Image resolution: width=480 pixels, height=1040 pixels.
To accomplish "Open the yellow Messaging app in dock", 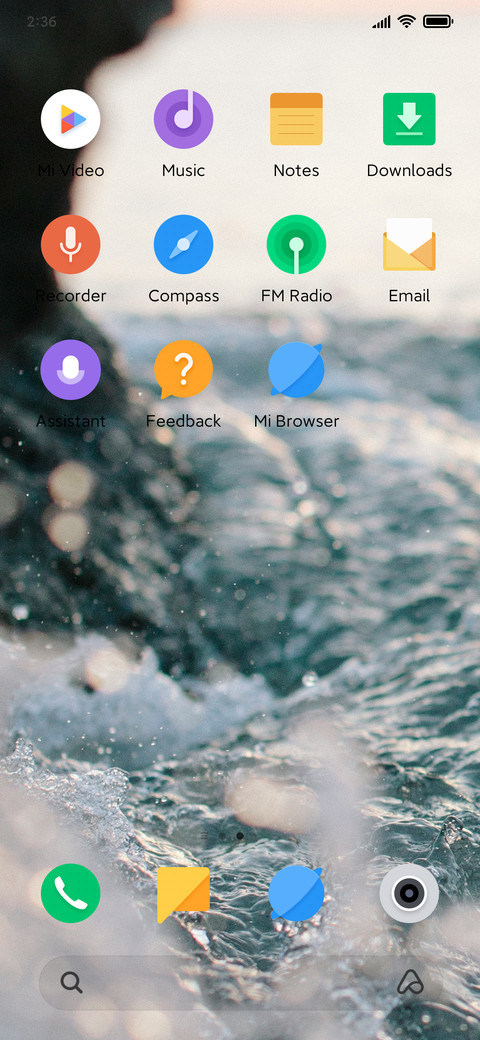I will [184, 894].
